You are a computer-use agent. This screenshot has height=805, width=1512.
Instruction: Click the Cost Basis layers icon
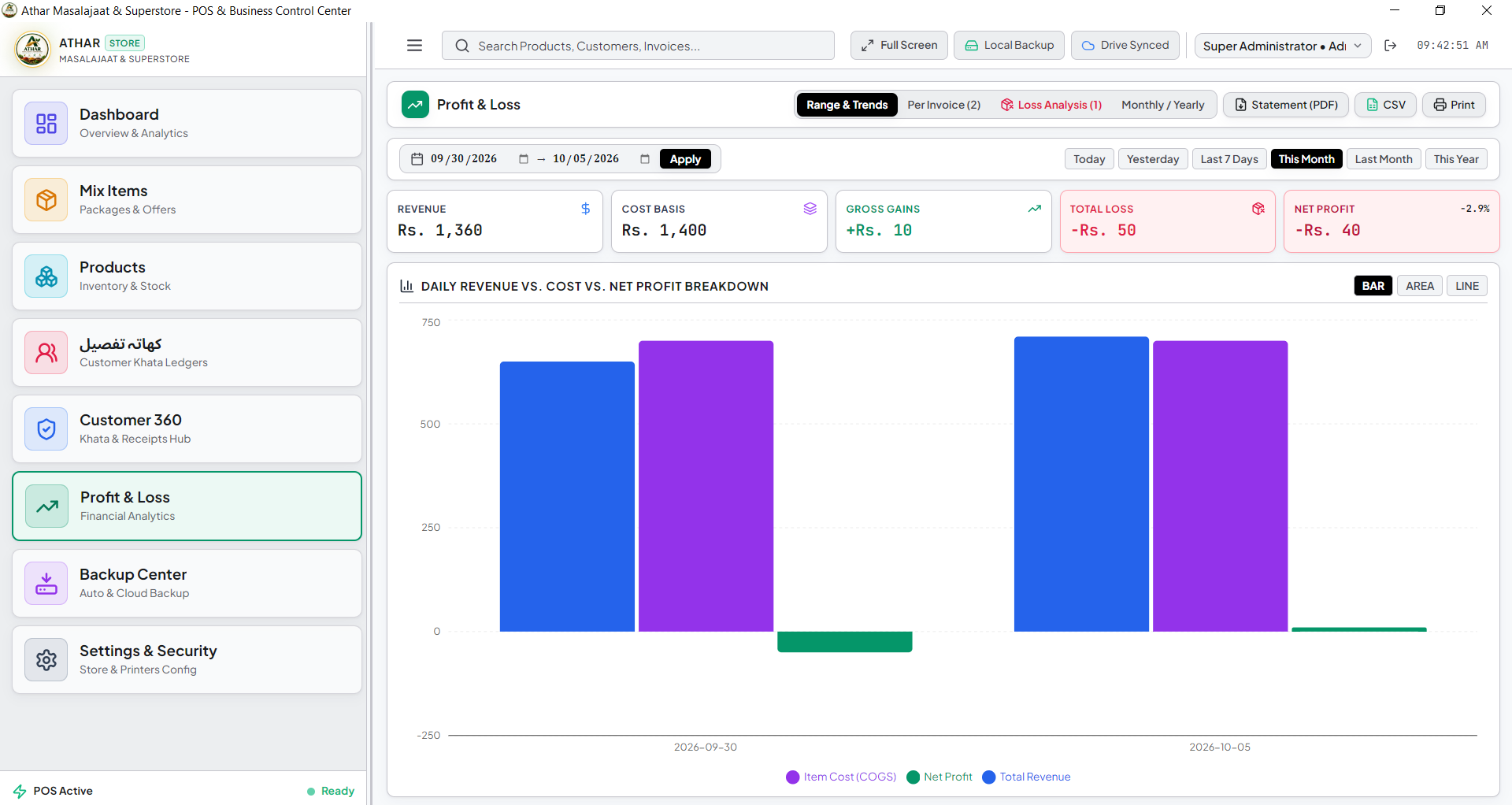[810, 209]
